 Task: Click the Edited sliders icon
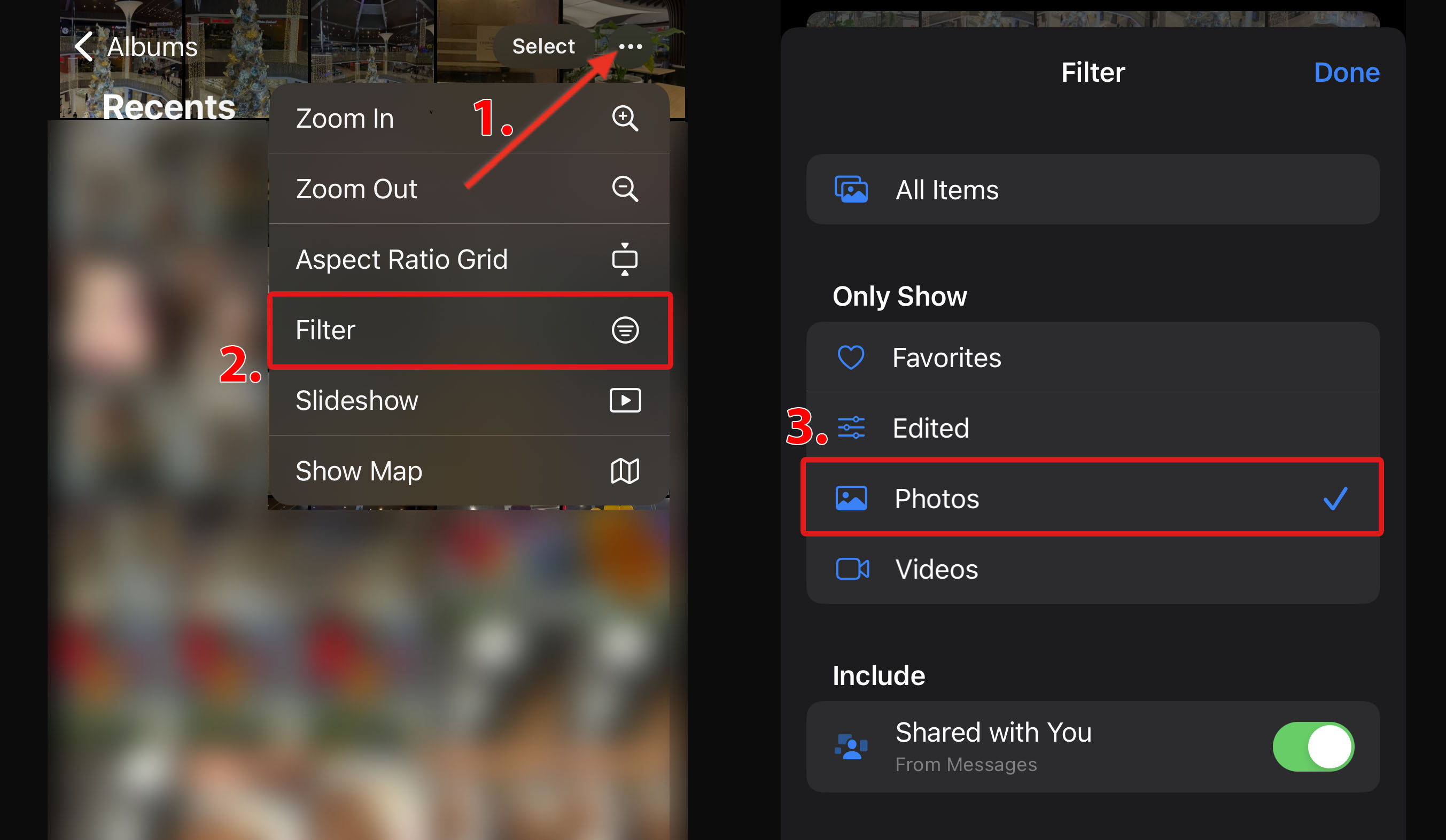tap(855, 427)
